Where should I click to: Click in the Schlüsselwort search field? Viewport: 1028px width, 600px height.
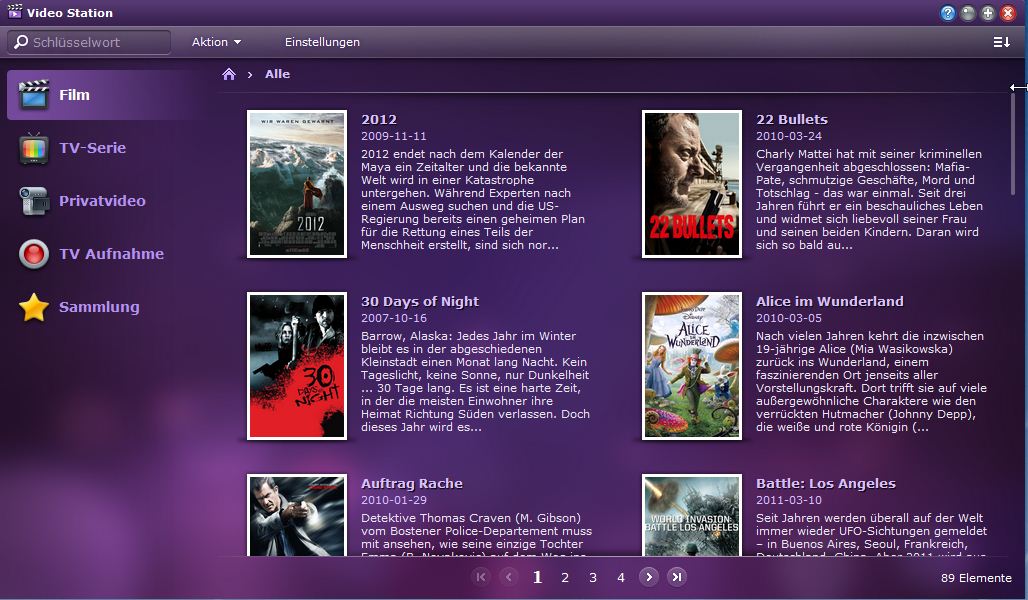click(x=89, y=42)
